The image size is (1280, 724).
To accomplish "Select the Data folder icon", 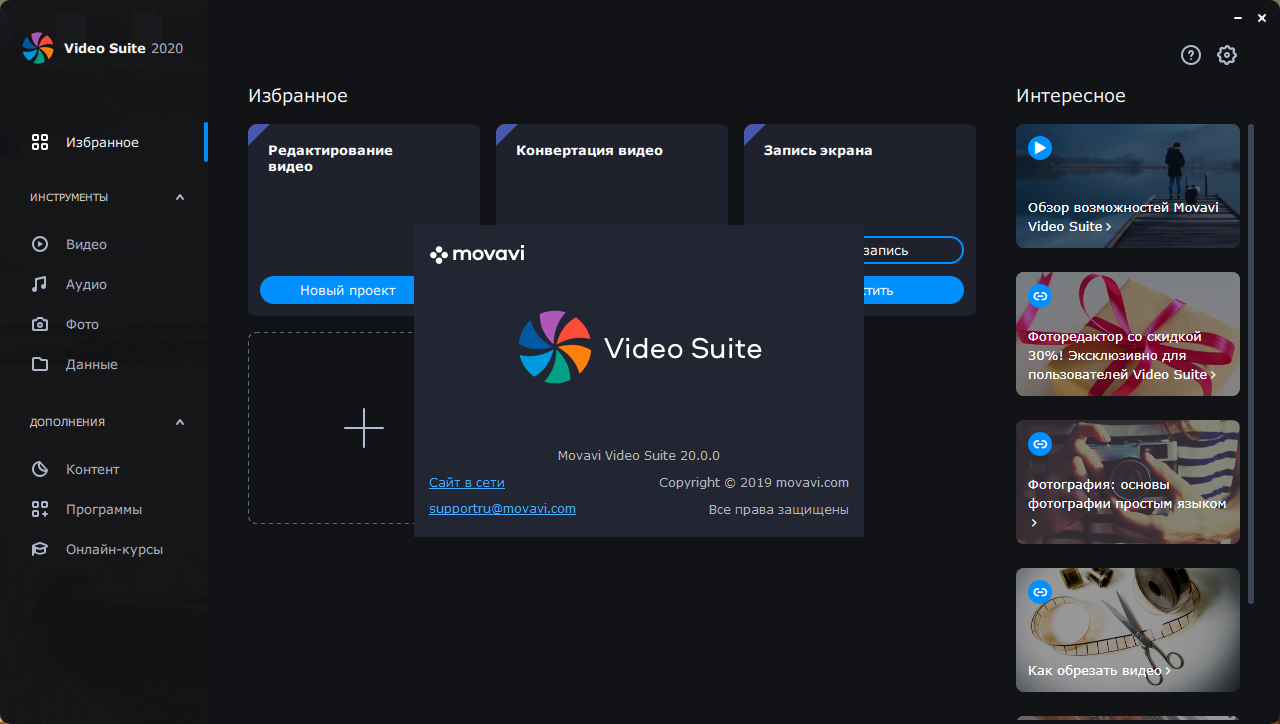I will click(x=40, y=364).
